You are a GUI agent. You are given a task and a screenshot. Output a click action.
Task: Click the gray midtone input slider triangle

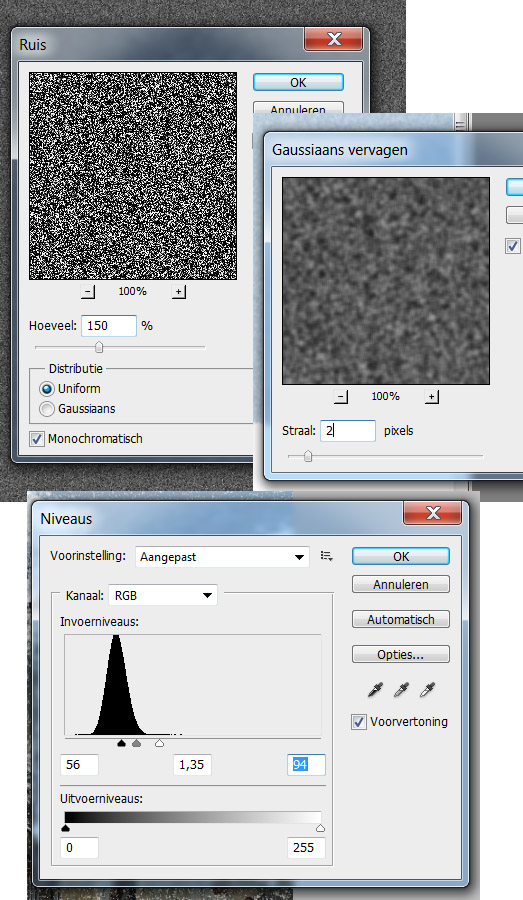[x=137, y=743]
